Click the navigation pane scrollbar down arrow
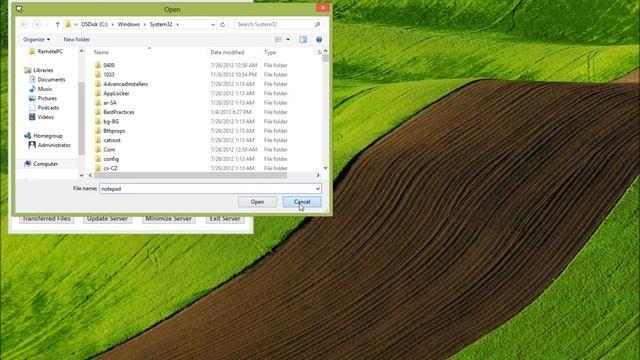The width and height of the screenshot is (640, 360). point(81,175)
